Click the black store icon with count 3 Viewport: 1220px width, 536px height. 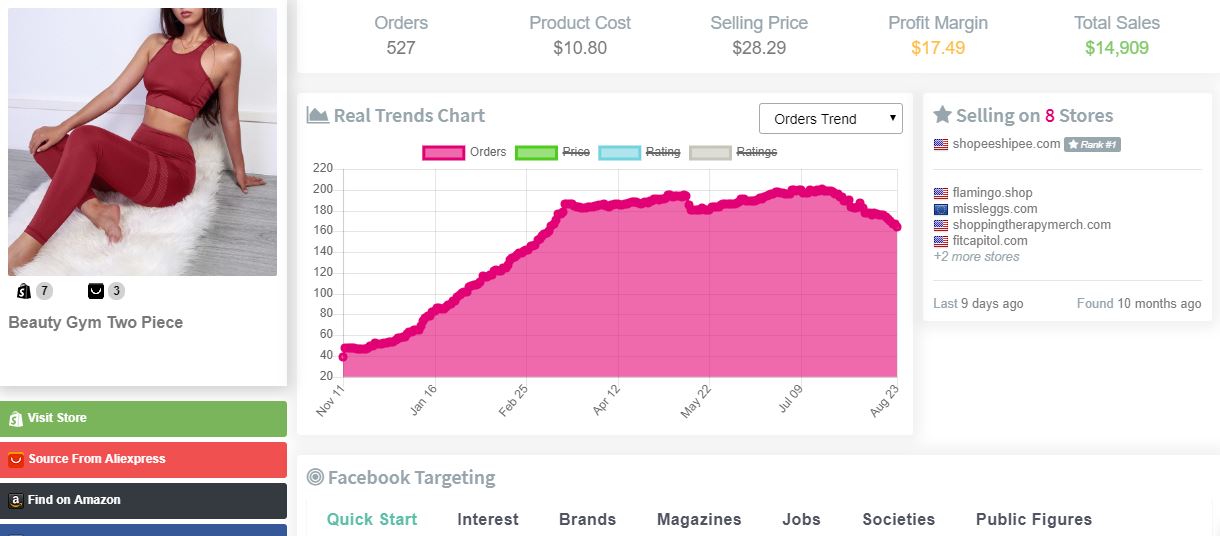coord(96,291)
